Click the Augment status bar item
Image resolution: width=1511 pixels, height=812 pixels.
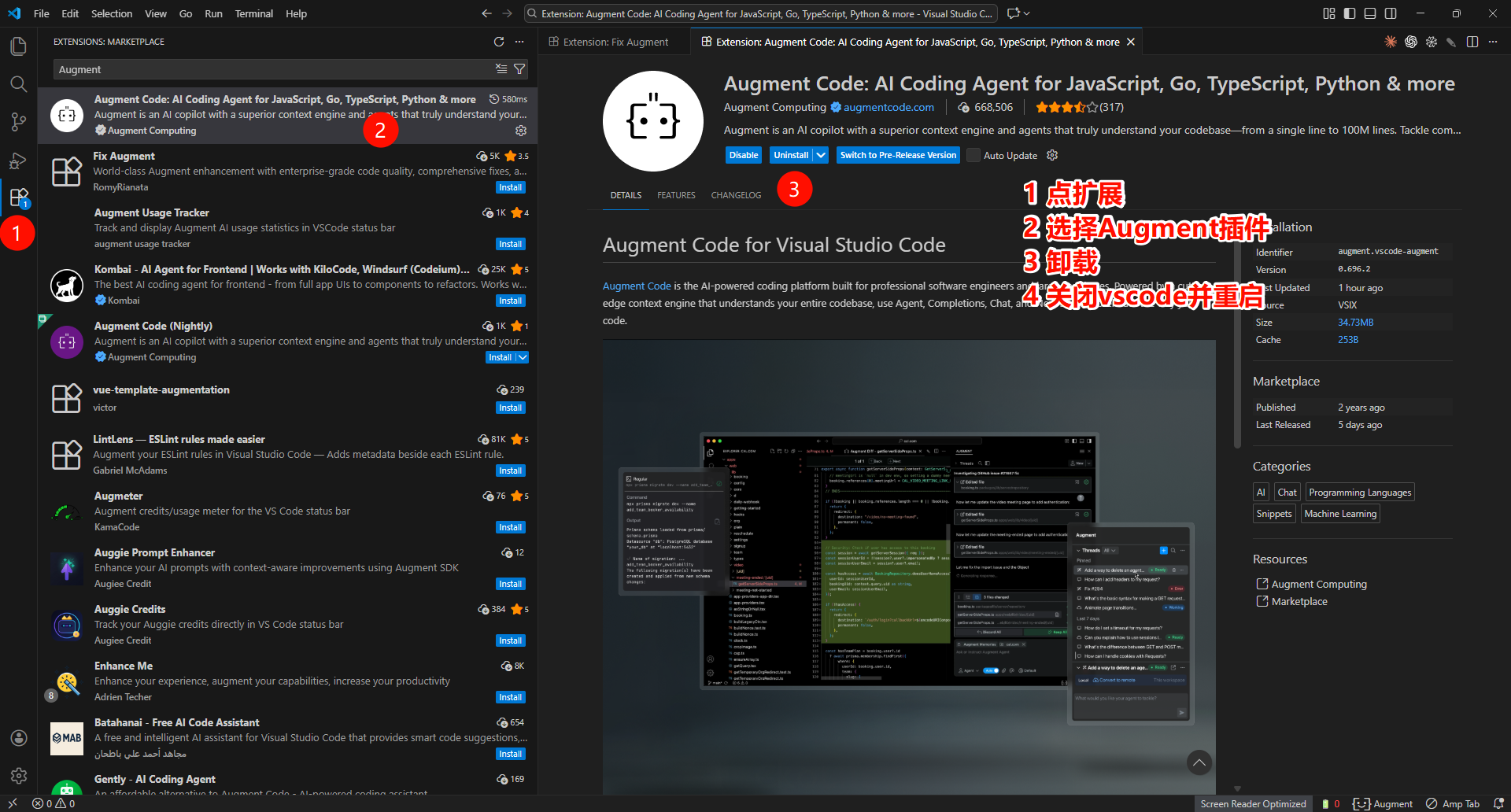click(x=1383, y=803)
